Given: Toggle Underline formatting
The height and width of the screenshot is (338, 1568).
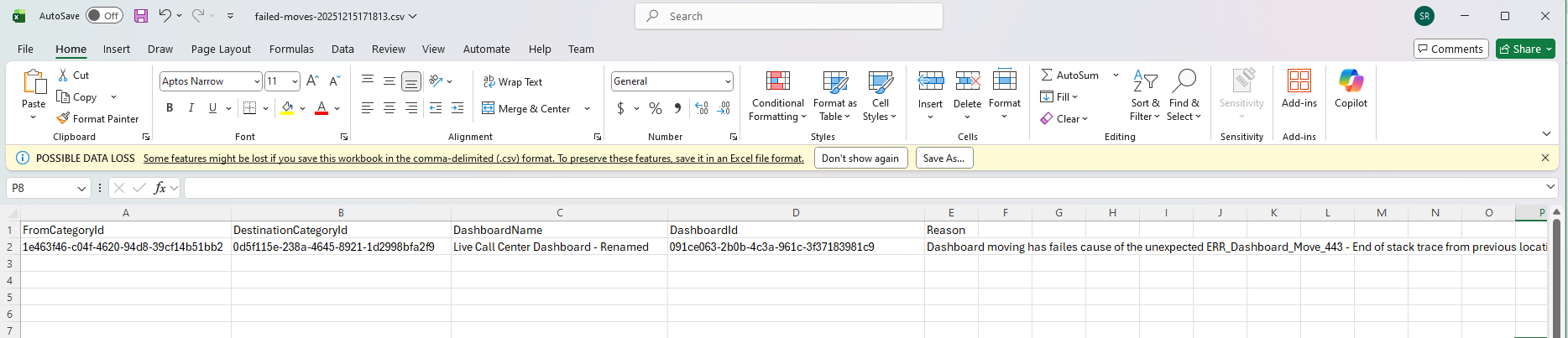Looking at the screenshot, I should click(212, 108).
